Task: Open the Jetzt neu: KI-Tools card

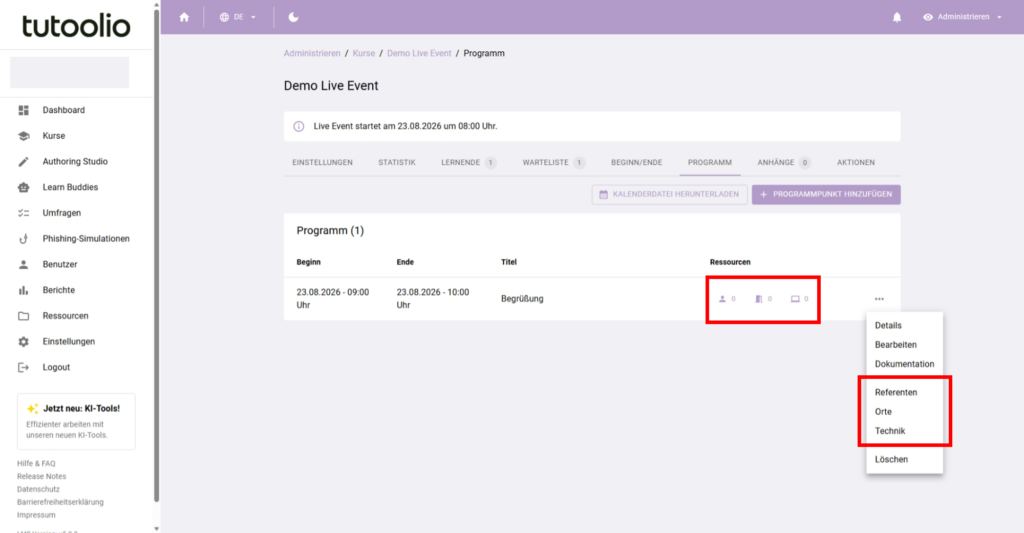Action: coord(76,421)
